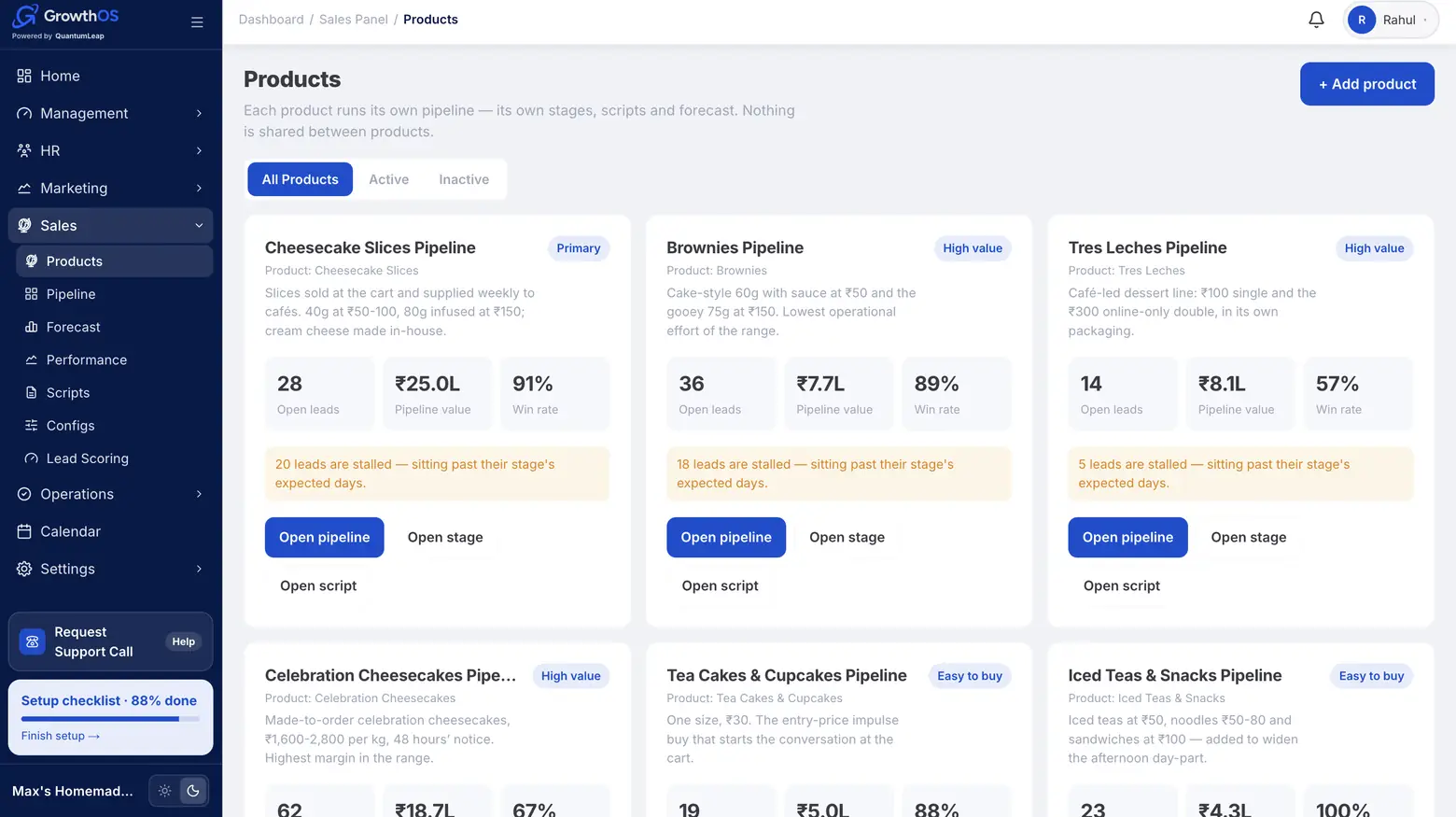Click the Calendar icon in sidebar
This screenshot has width=1456, height=817.
coord(24,531)
